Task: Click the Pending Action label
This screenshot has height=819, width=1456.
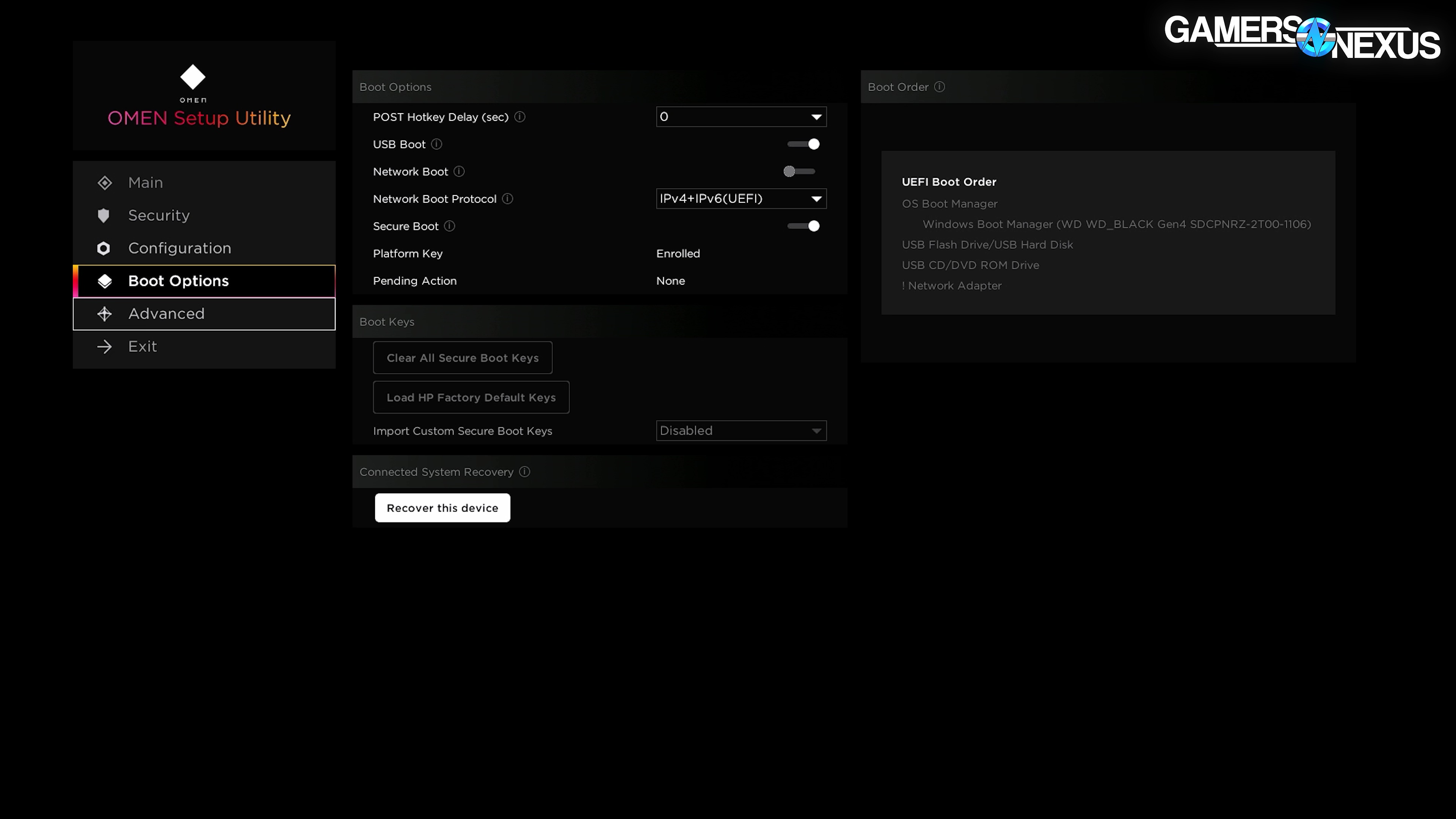Action: (x=415, y=281)
